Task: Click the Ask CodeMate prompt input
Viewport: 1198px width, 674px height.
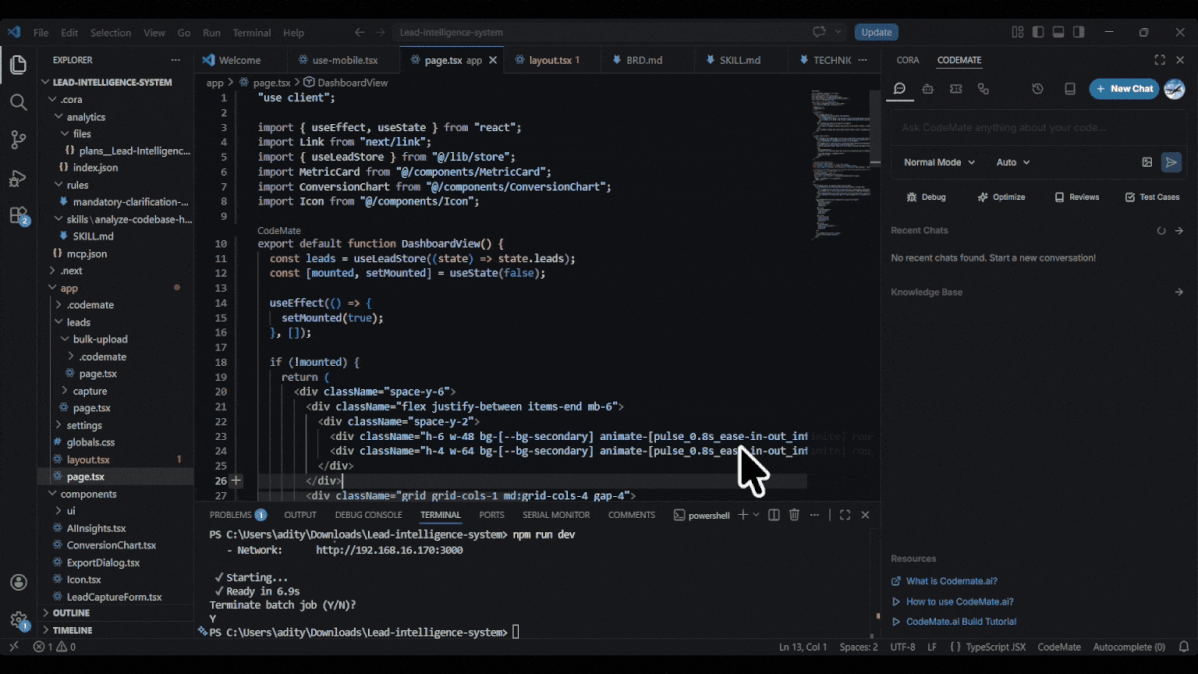Action: (x=1037, y=128)
